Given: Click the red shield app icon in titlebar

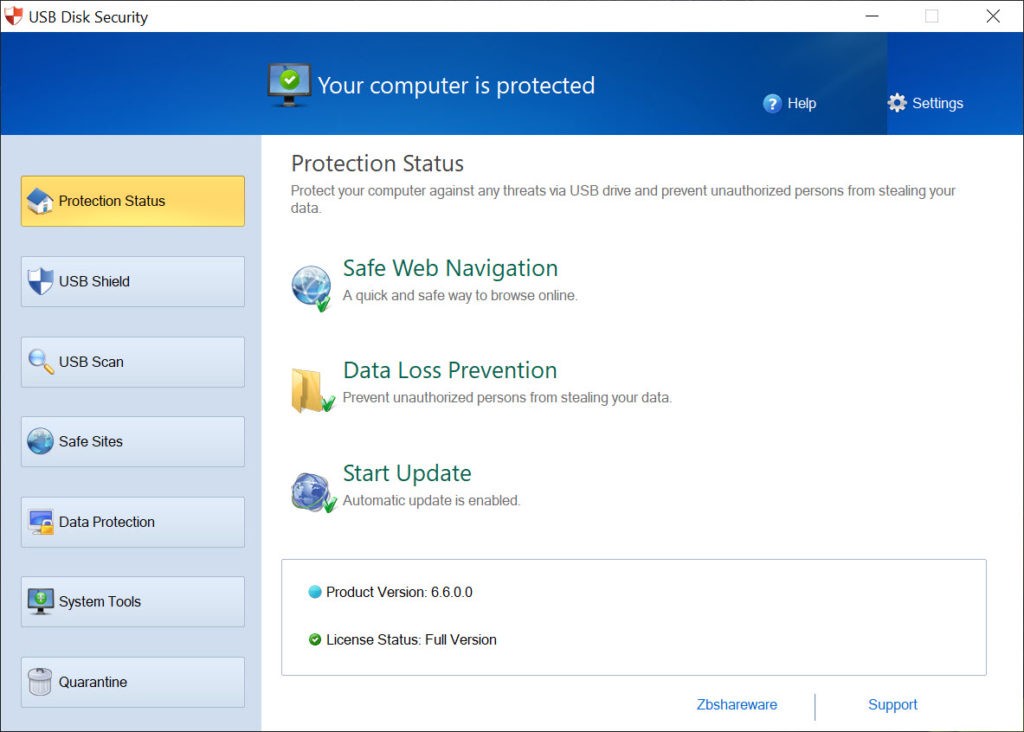Looking at the screenshot, I should pyautogui.click(x=16, y=16).
